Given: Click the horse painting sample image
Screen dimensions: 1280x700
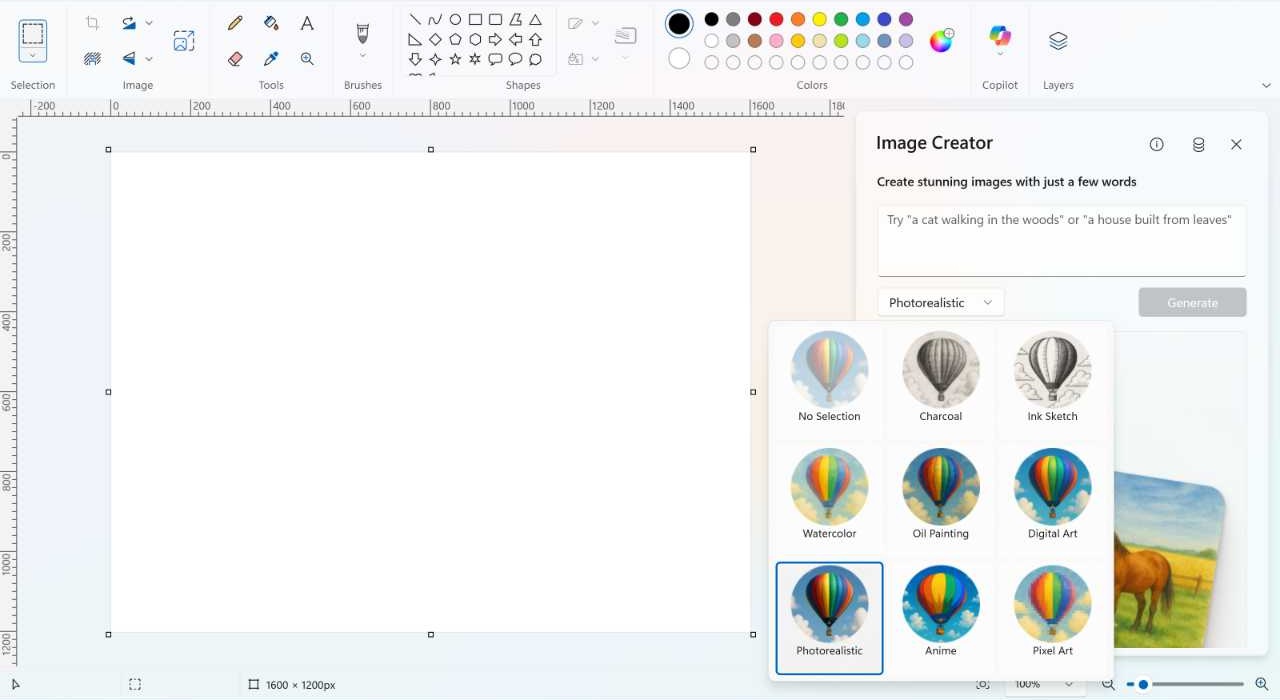Looking at the screenshot, I should (1170, 560).
